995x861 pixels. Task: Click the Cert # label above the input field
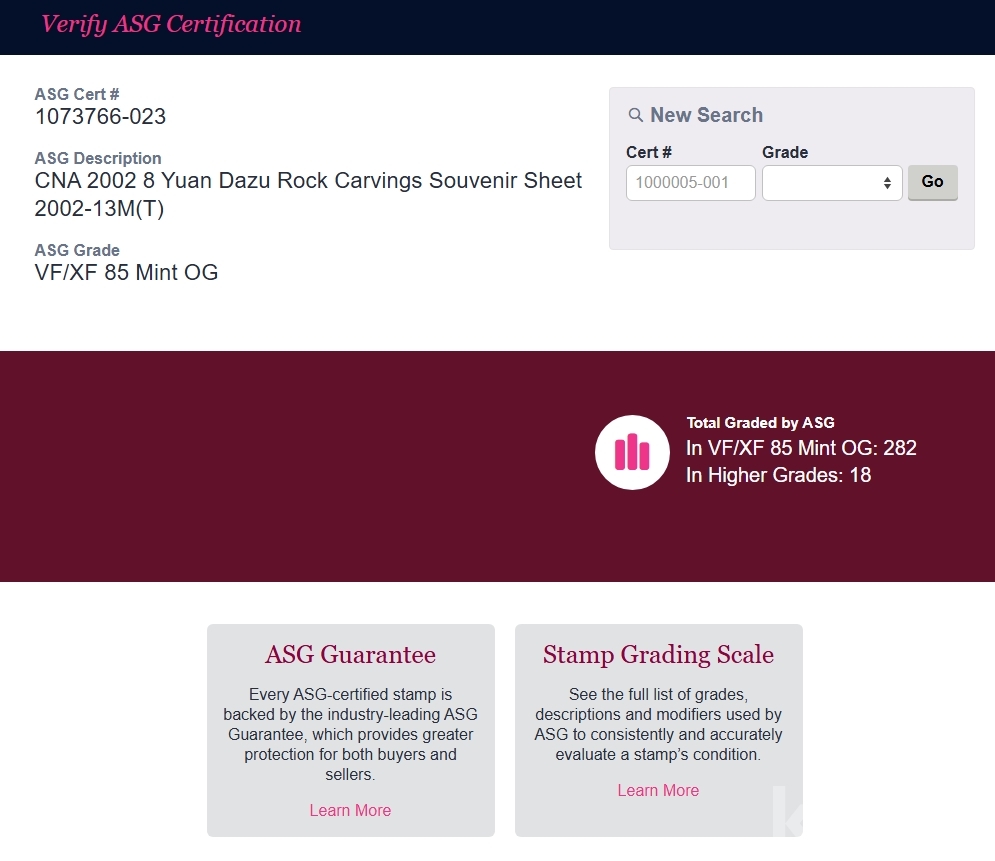tap(649, 152)
